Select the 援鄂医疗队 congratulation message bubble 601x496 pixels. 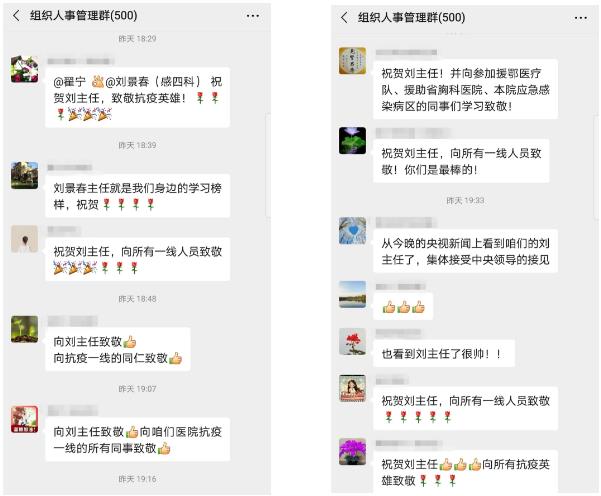465,90
